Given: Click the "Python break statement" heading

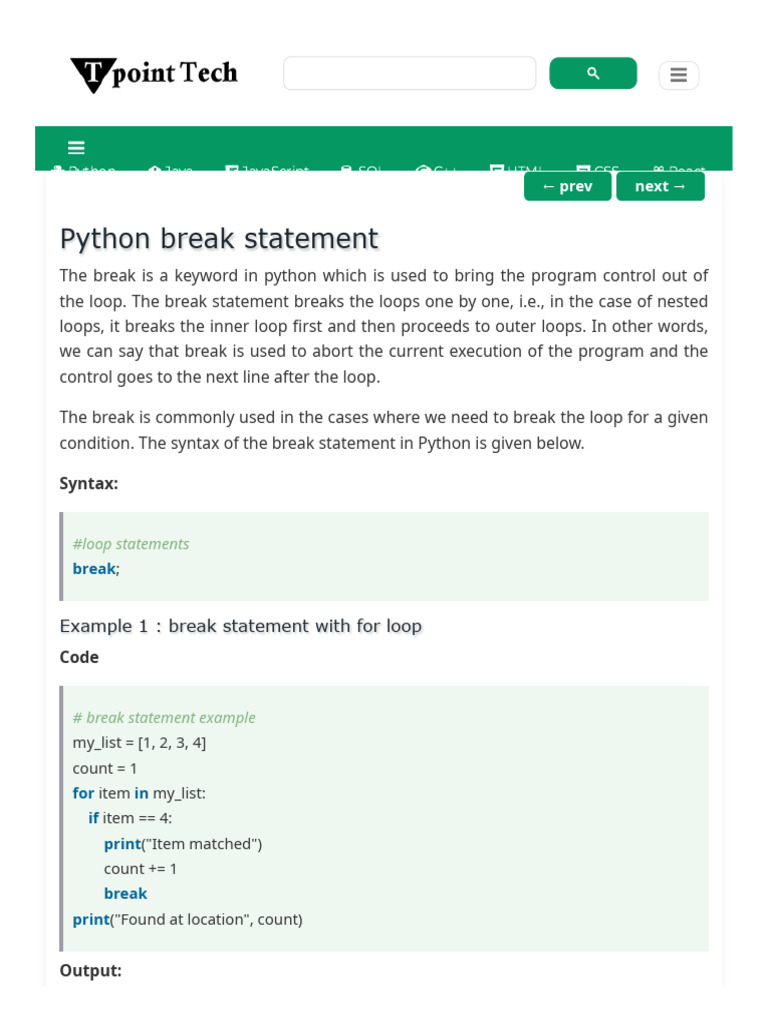Looking at the screenshot, I should click(x=219, y=239).
